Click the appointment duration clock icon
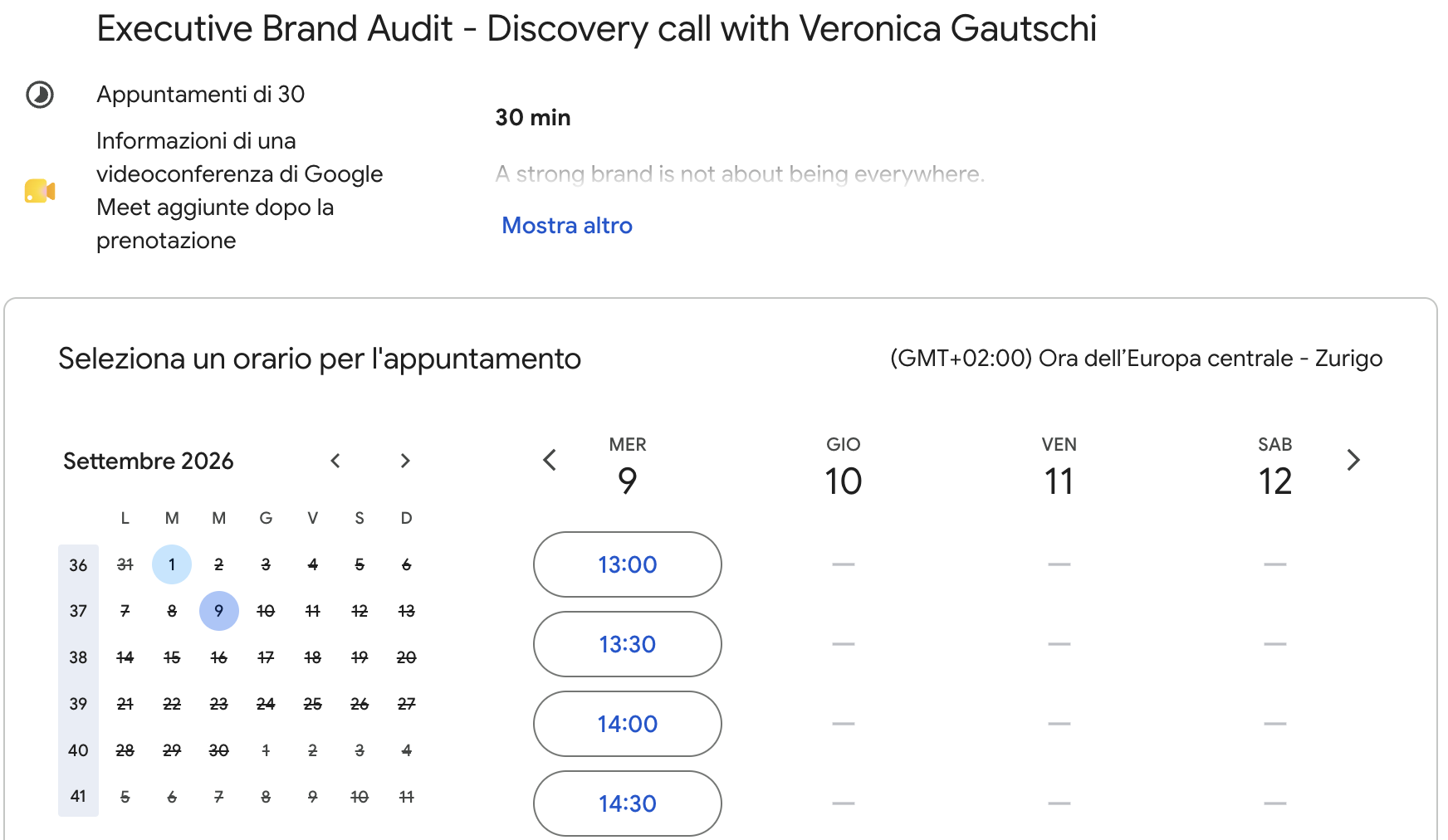The height and width of the screenshot is (840, 1448). (40, 95)
